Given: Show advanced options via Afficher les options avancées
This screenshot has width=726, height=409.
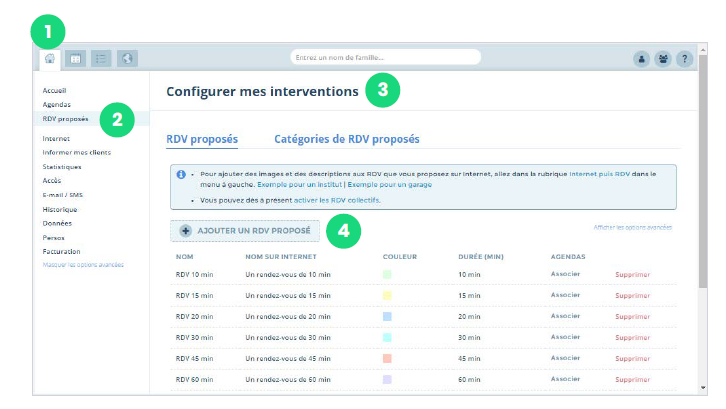Looking at the screenshot, I should click(x=632, y=228).
